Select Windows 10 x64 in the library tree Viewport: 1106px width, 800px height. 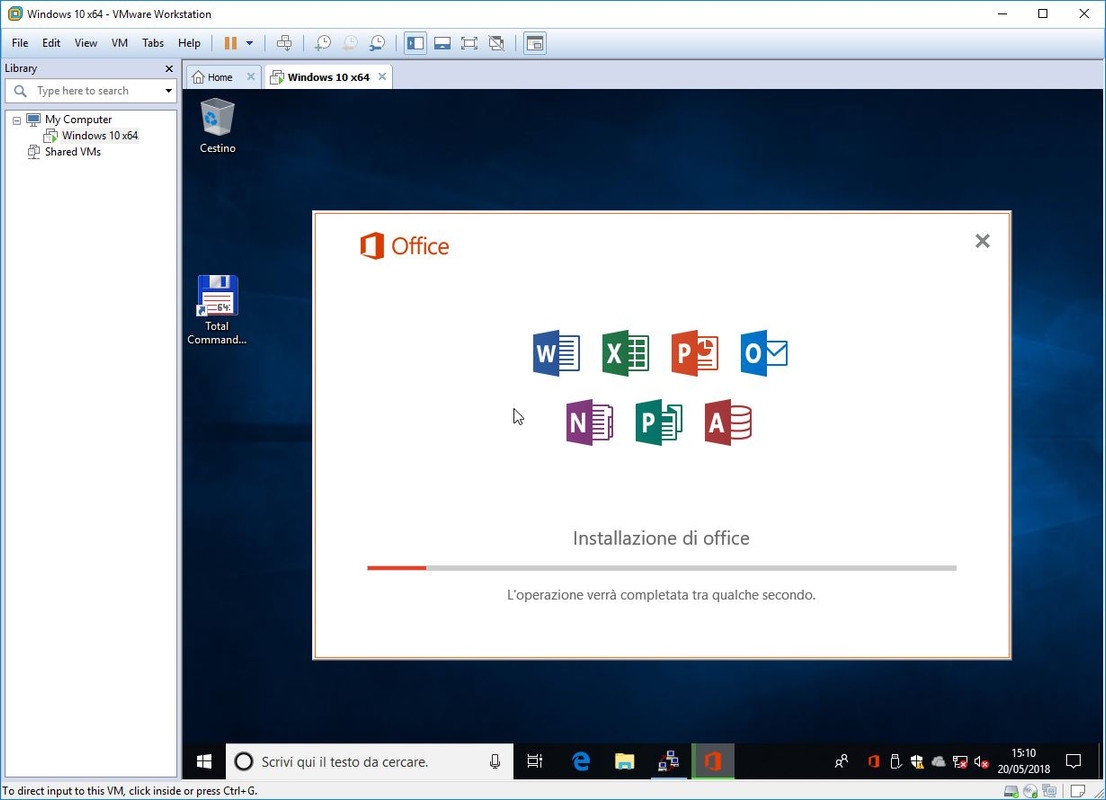[99, 135]
